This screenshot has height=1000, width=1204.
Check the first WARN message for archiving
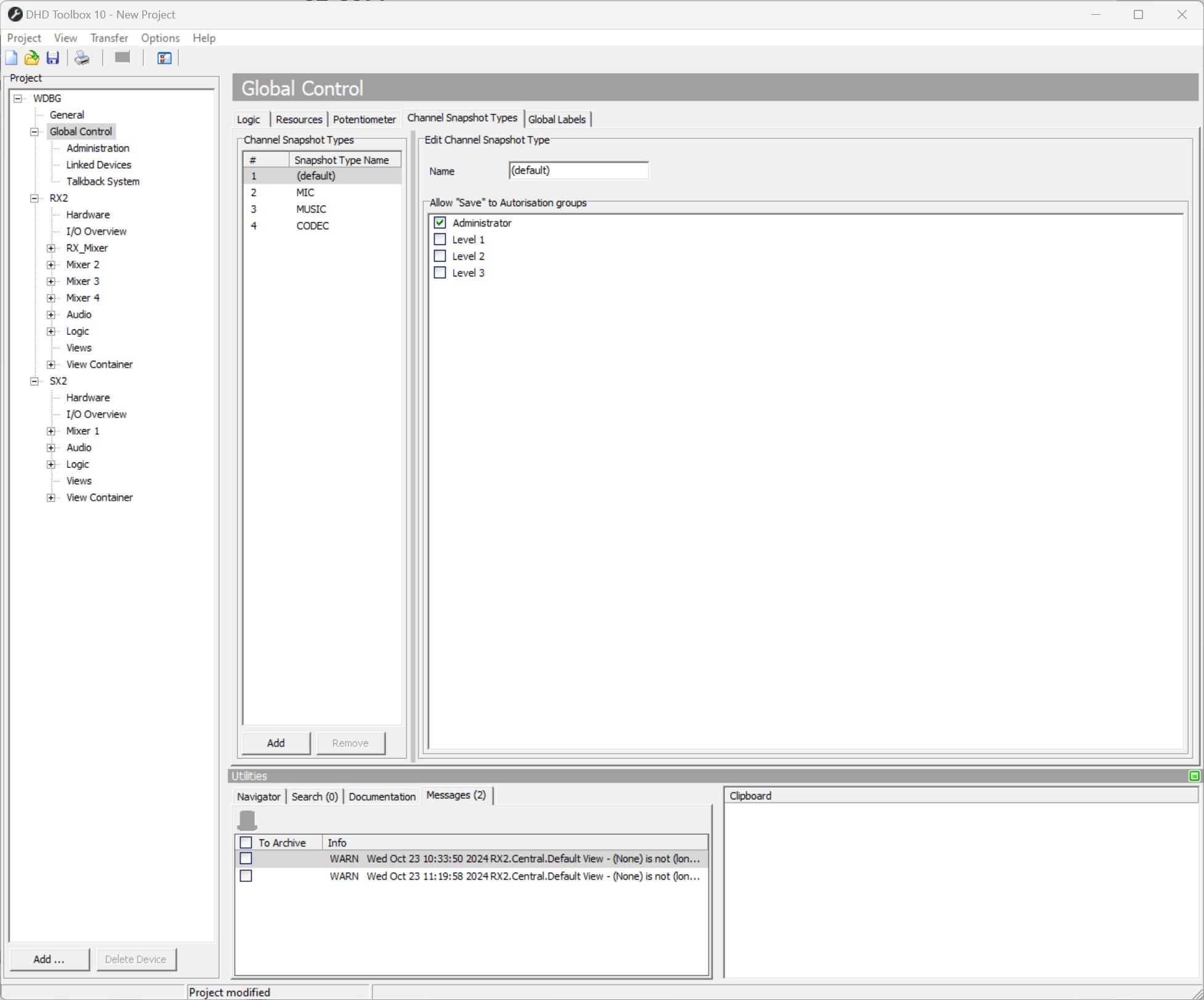pos(246,858)
